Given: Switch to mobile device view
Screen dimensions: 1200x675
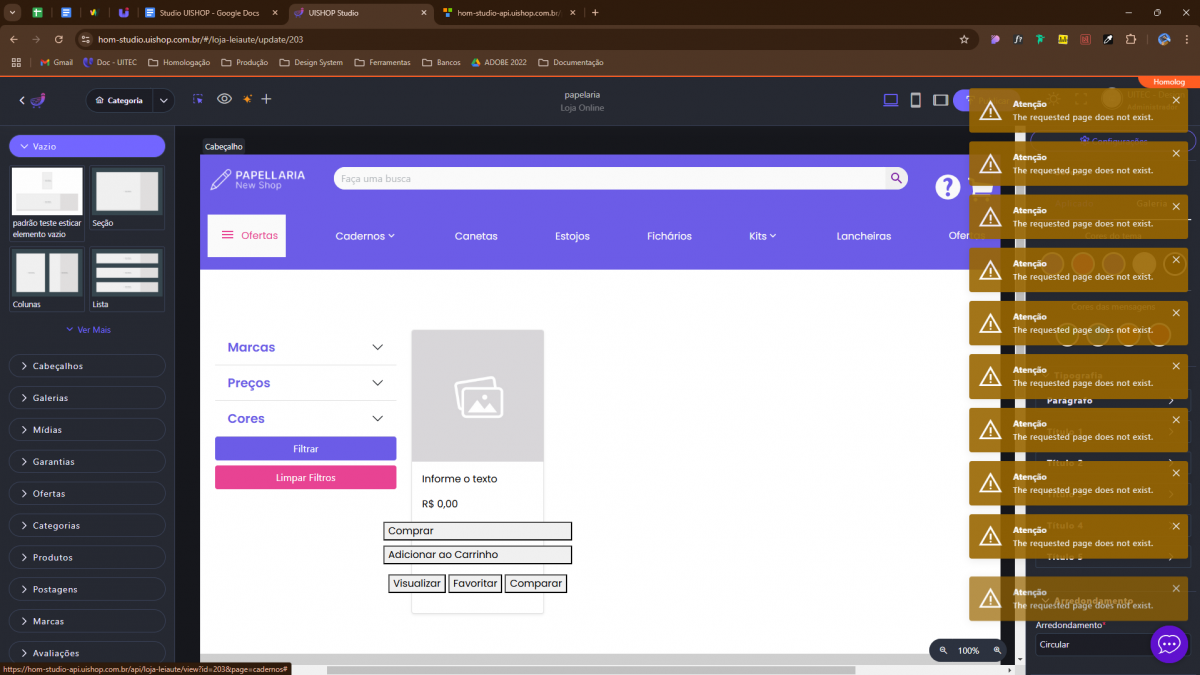Looking at the screenshot, I should [915, 100].
